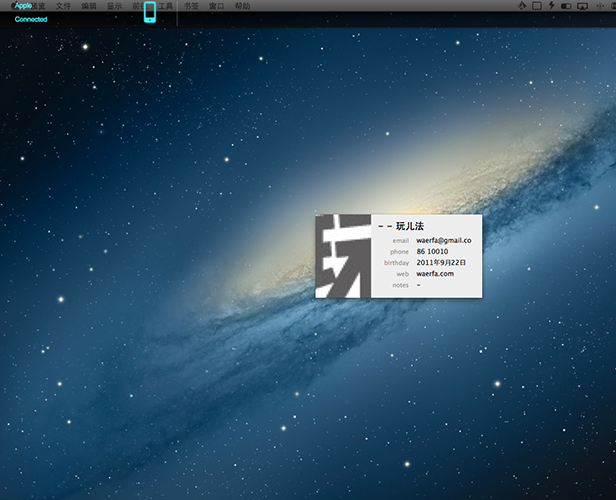Click the cyan phone icon in menu bar
The width and height of the screenshot is (616, 500).
click(150, 11)
